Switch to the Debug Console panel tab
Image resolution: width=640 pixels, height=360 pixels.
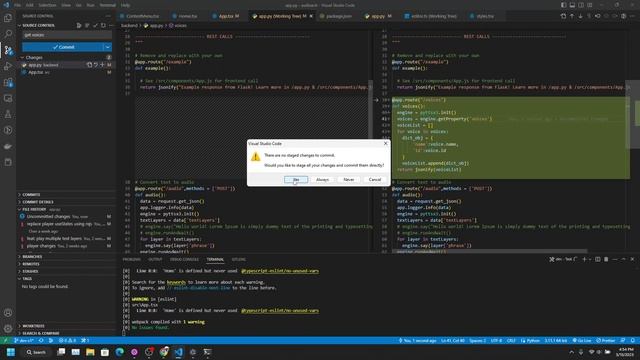point(184,260)
